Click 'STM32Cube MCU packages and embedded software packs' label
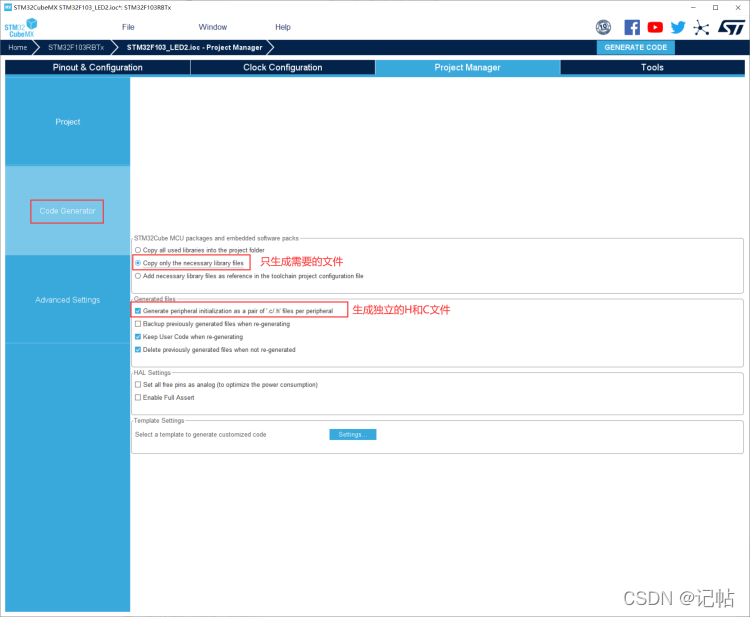 pyautogui.click(x=216, y=238)
